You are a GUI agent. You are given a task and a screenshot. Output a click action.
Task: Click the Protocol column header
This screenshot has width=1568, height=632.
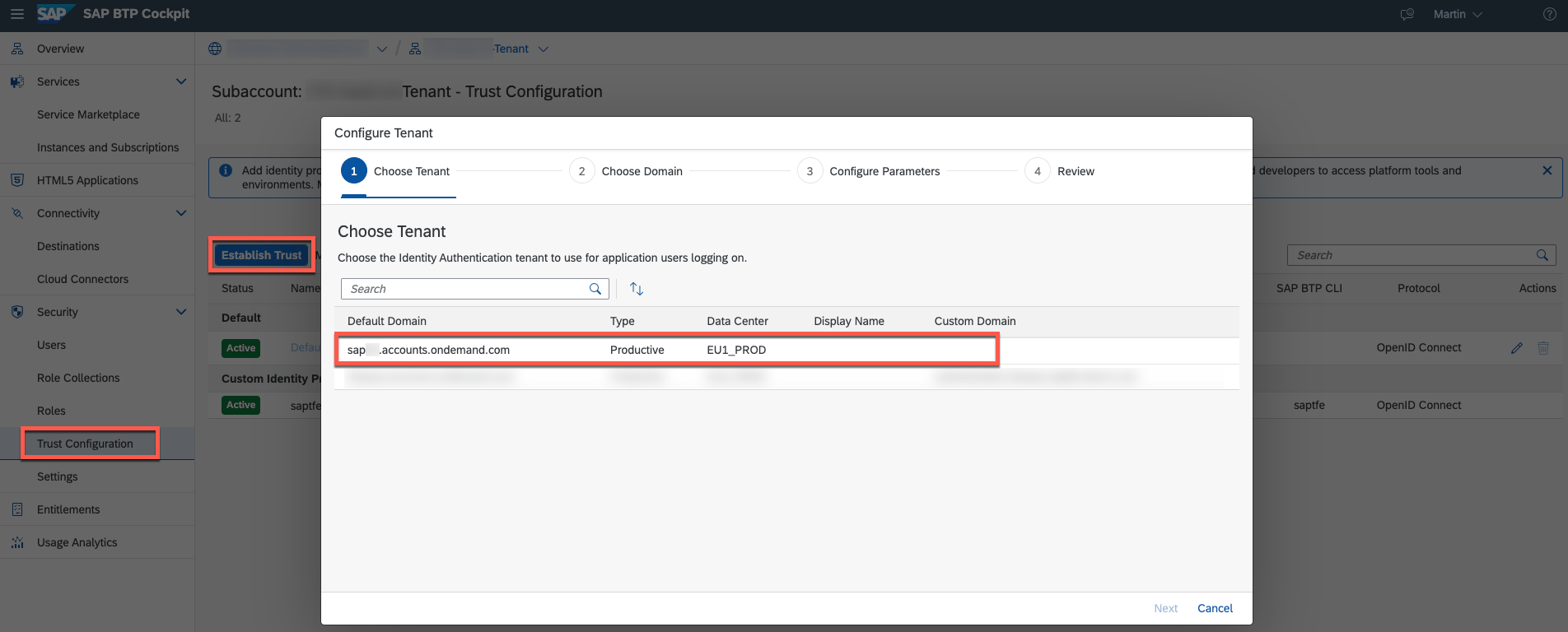pyautogui.click(x=1419, y=288)
